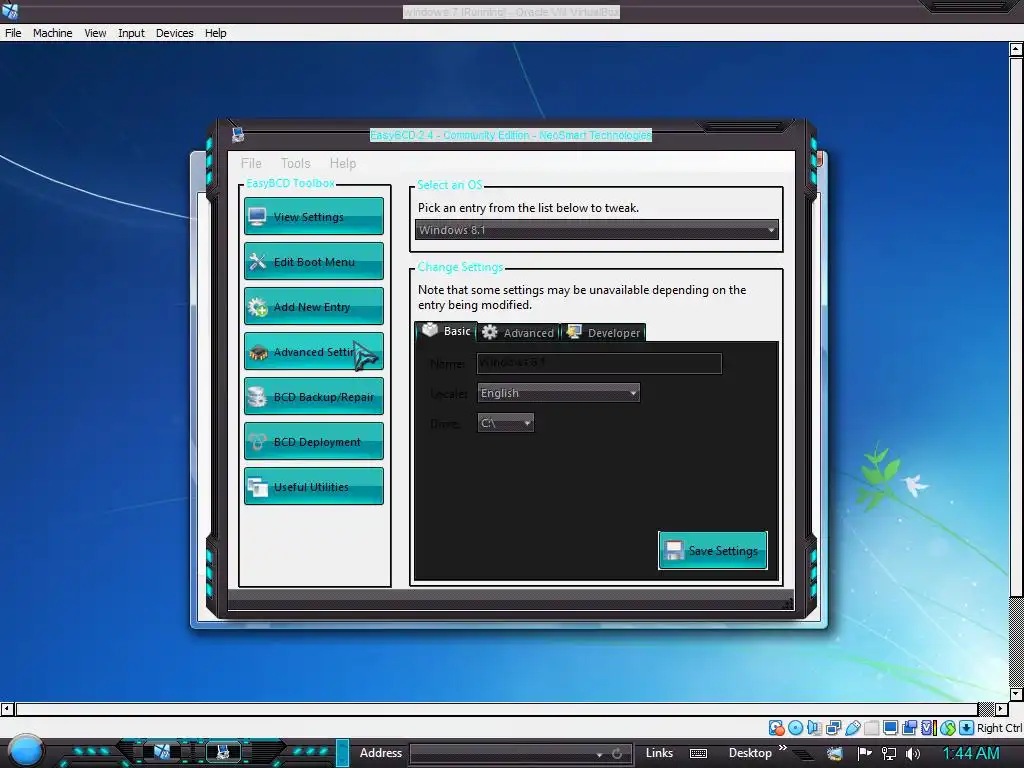Click the Links toolbar label
Image resolution: width=1024 pixels, height=768 pixels.
[x=659, y=753]
